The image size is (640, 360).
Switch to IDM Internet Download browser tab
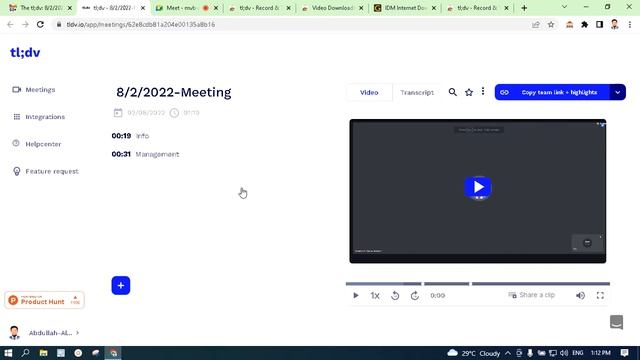pos(406,8)
